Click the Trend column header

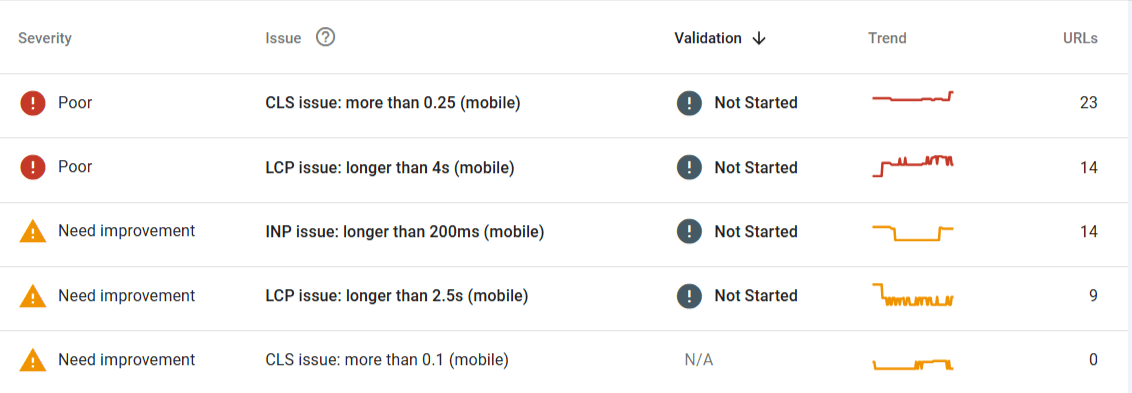point(887,39)
